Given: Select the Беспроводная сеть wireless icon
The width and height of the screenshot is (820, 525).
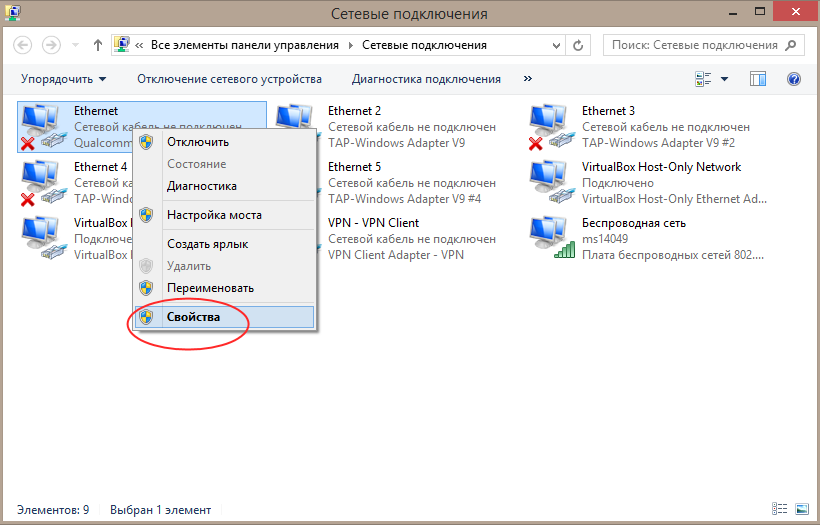Looking at the screenshot, I should (551, 238).
